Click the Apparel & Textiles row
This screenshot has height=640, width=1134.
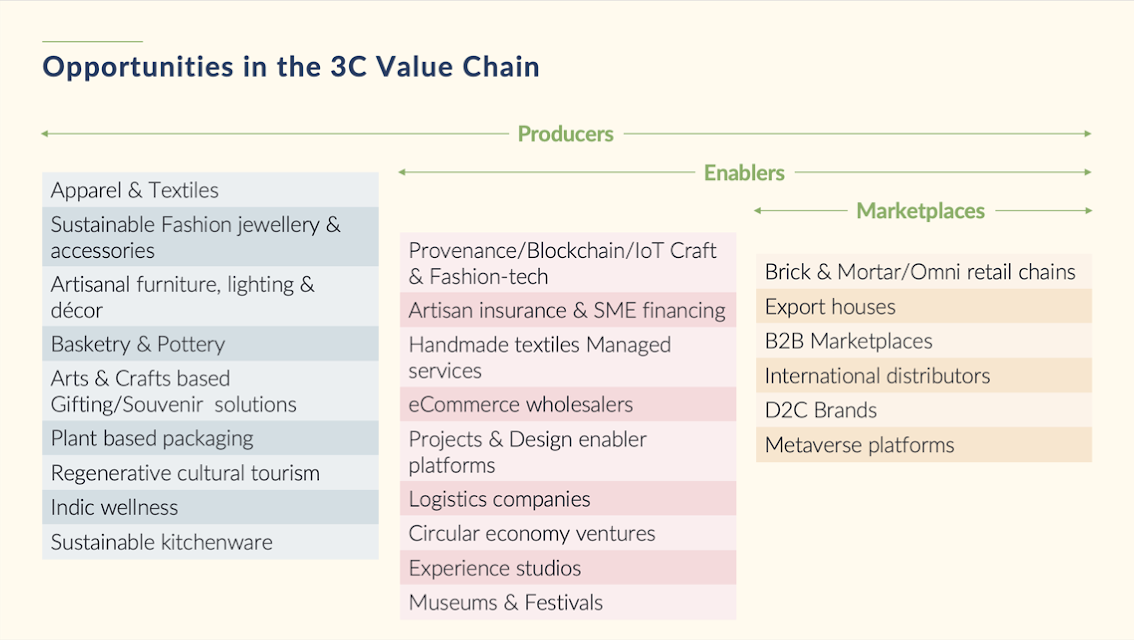pyautogui.click(x=210, y=190)
